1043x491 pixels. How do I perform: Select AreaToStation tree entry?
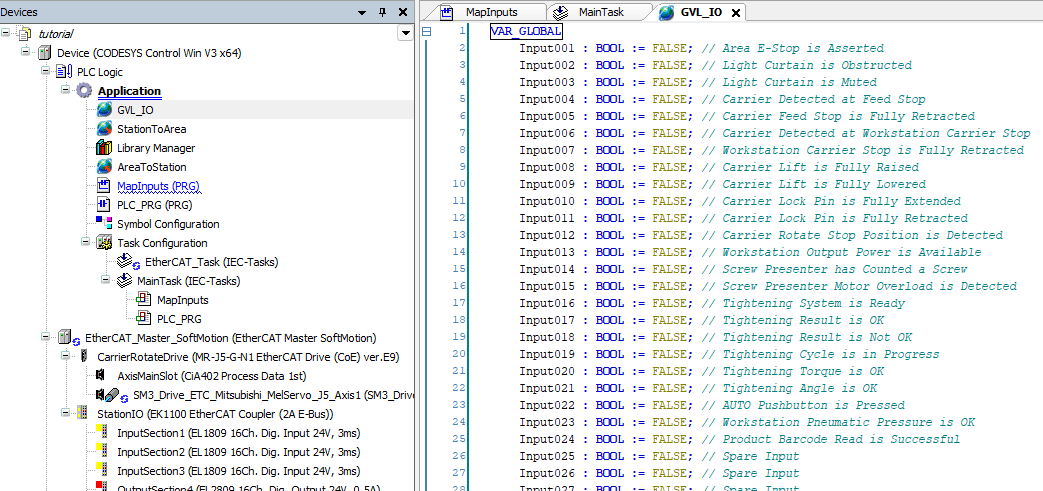152,167
